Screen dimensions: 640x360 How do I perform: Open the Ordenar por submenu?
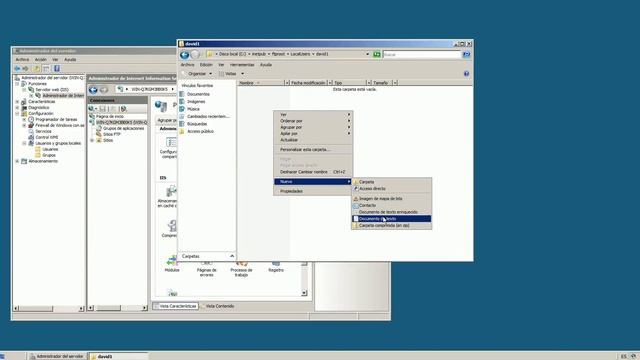313,121
